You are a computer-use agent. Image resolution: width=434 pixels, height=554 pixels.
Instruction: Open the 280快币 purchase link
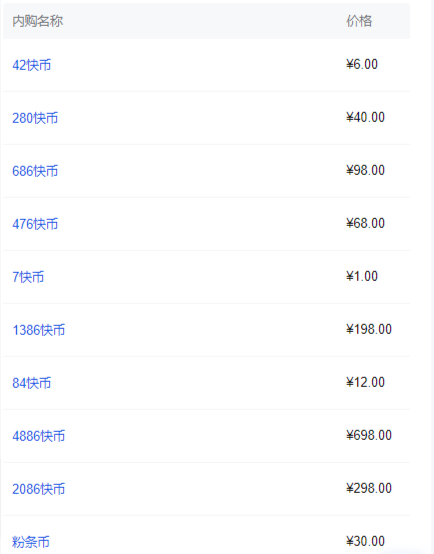coord(35,118)
